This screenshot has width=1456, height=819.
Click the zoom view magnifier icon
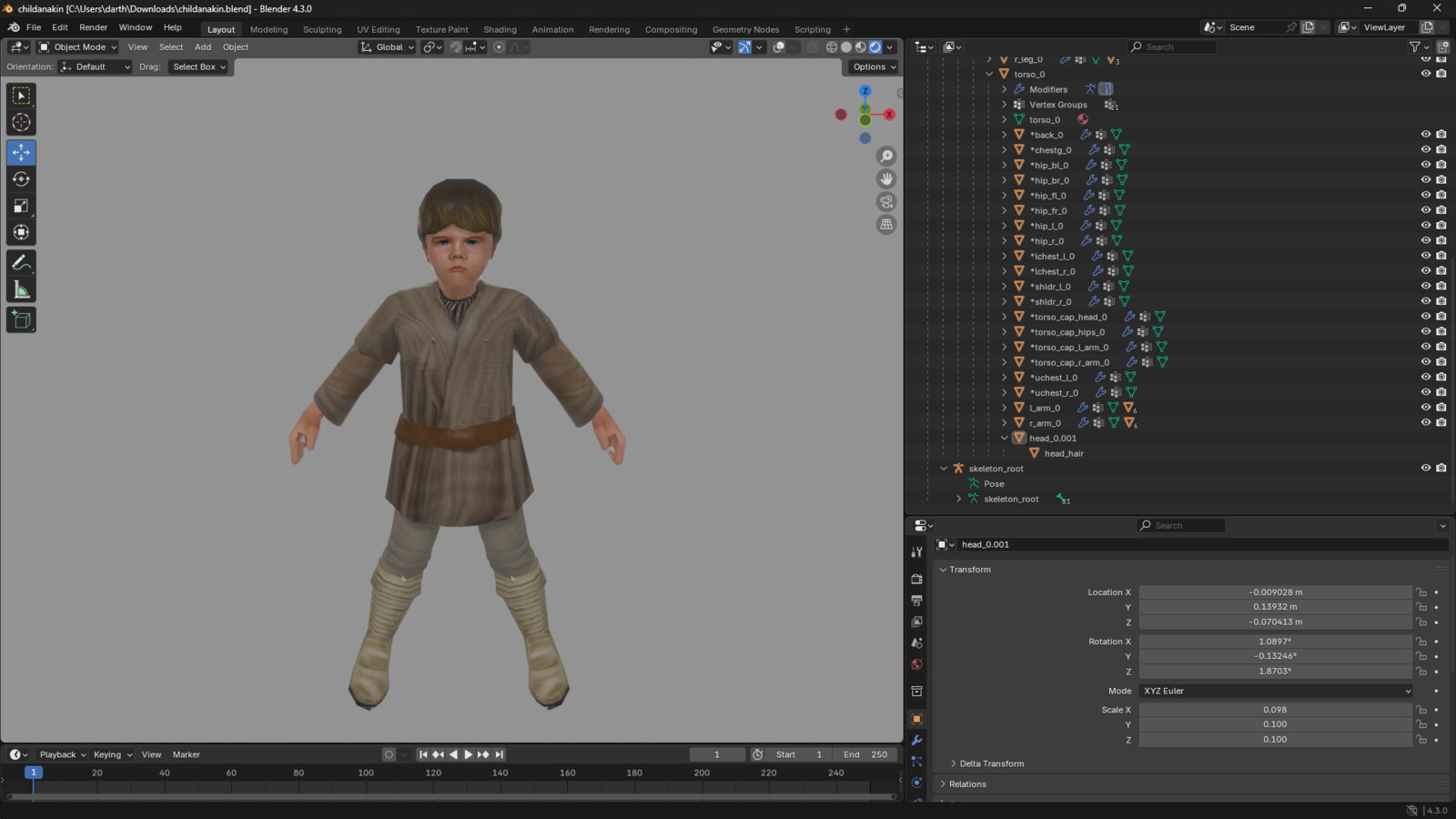(886, 157)
